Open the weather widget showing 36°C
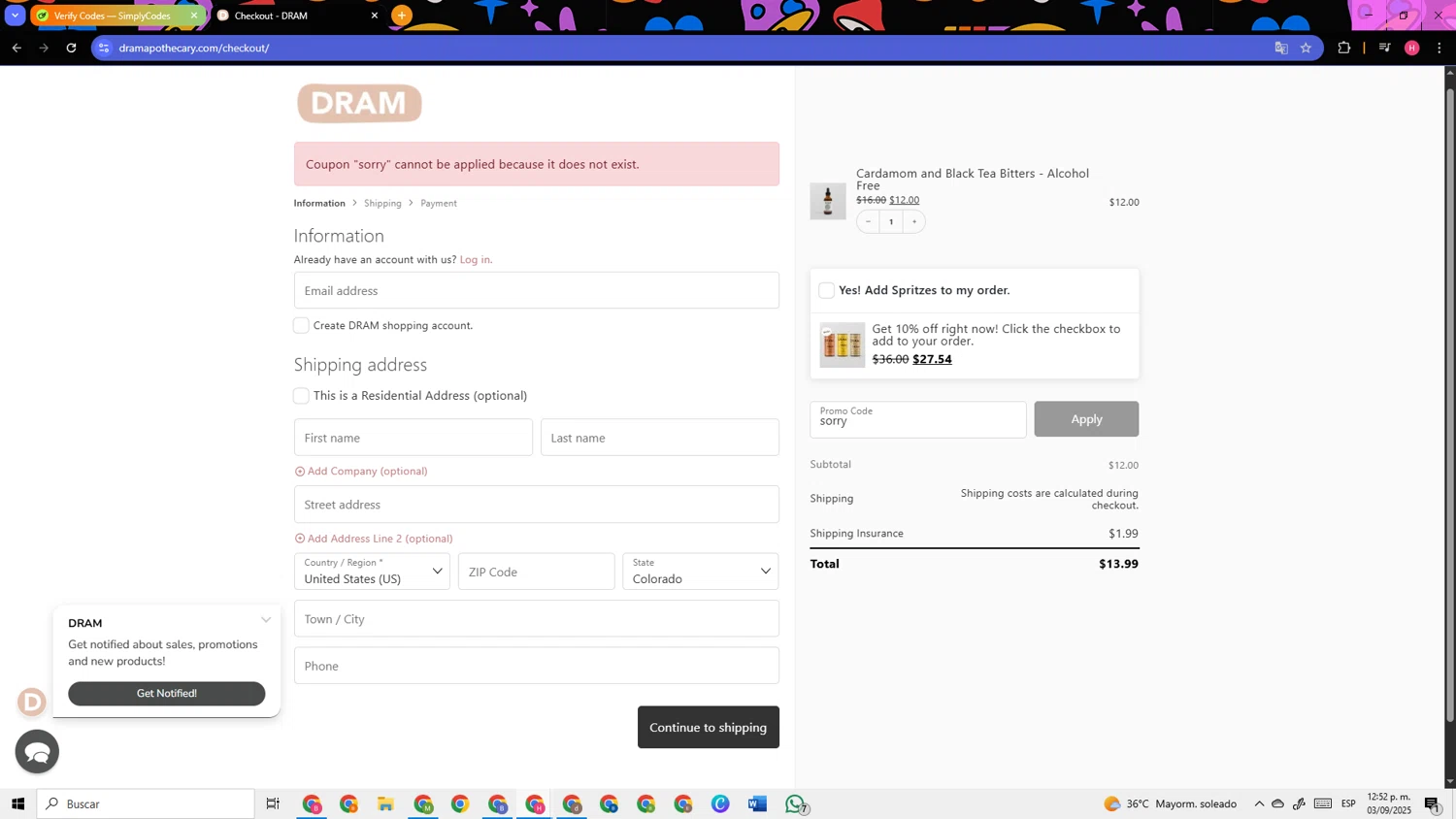The image size is (1456, 819). click(x=1171, y=804)
